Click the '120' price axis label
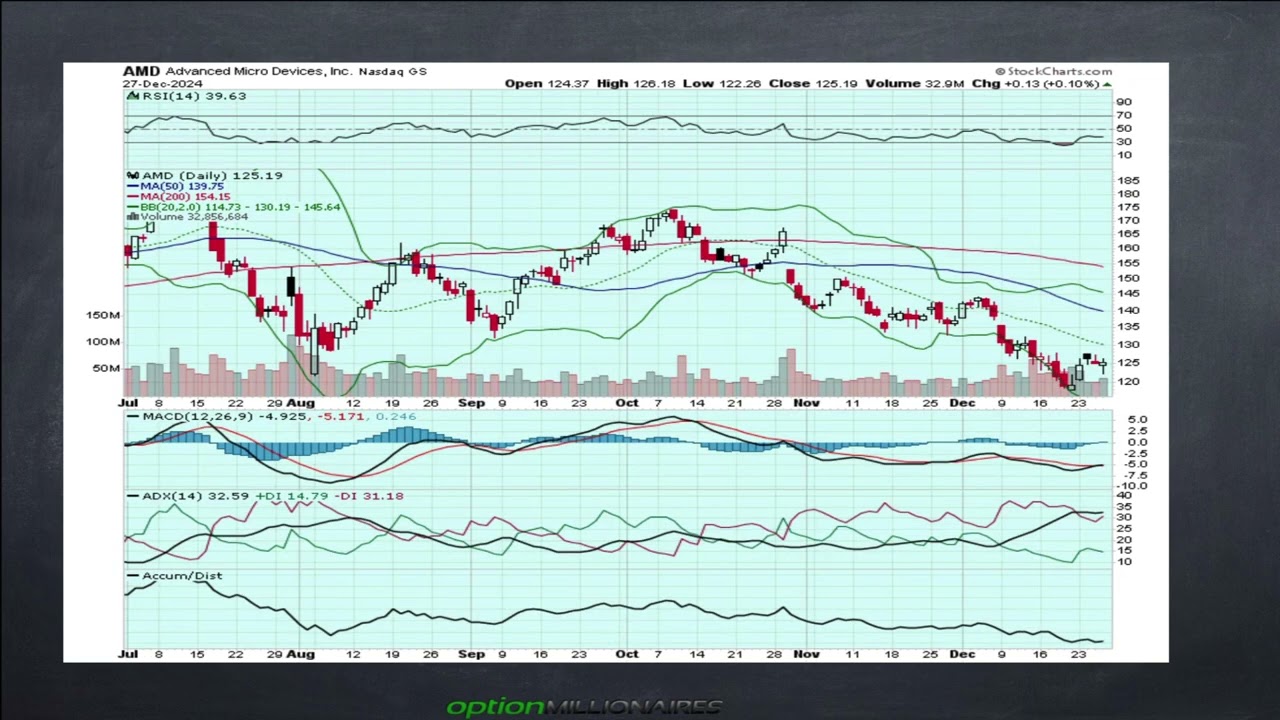Image resolution: width=1280 pixels, height=720 pixels. coord(1128,382)
